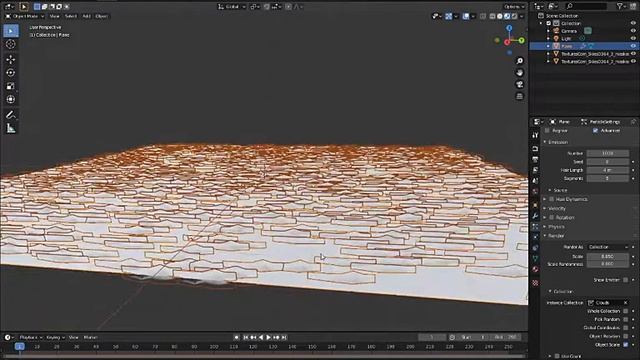Toggle the Regrow checkbox
Image resolution: width=640 pixels, height=360 pixels.
[547, 130]
